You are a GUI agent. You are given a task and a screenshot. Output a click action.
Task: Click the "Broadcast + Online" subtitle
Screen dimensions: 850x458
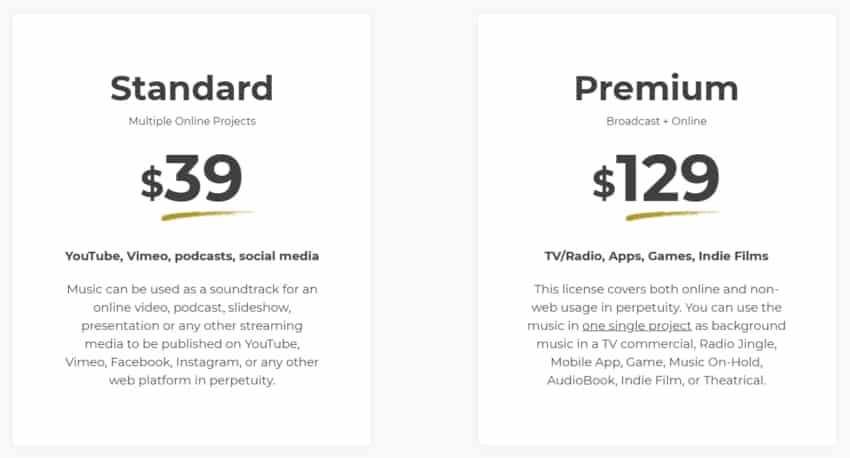(656, 121)
